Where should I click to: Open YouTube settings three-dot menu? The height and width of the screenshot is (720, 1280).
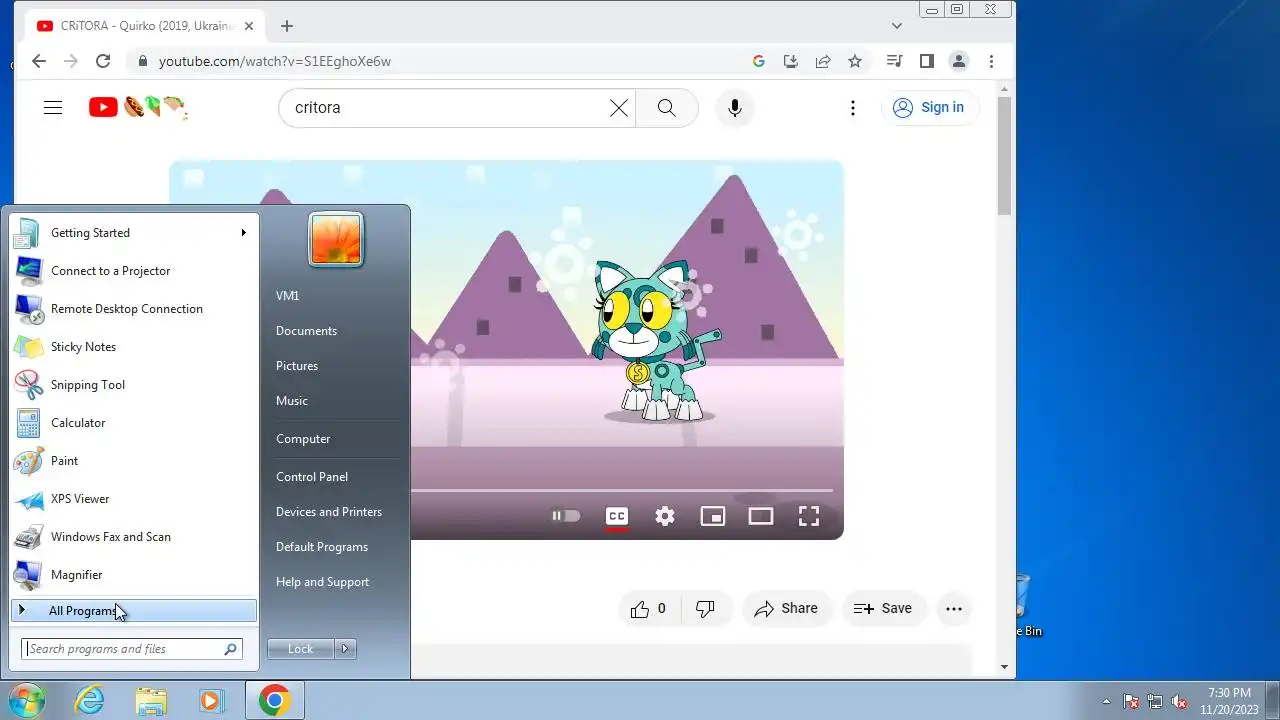pyautogui.click(x=853, y=108)
